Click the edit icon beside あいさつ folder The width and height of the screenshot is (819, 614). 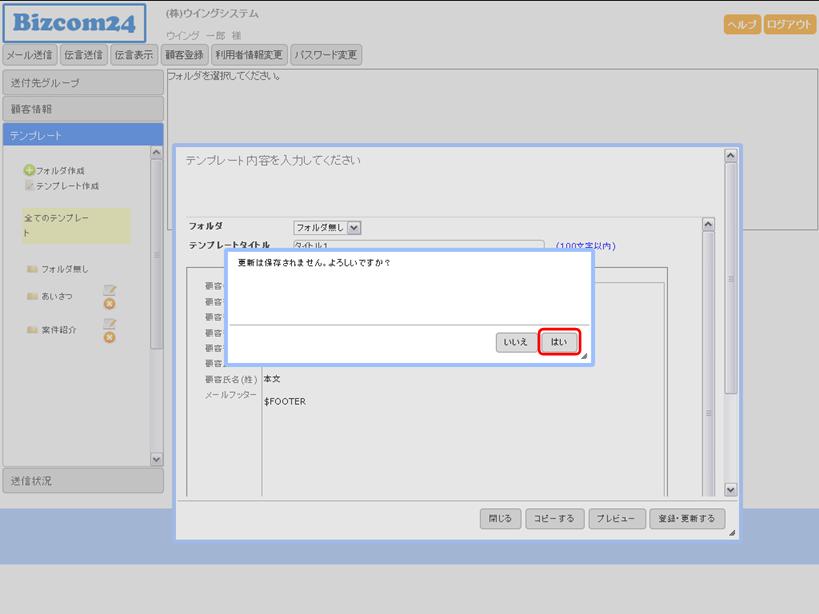110,290
